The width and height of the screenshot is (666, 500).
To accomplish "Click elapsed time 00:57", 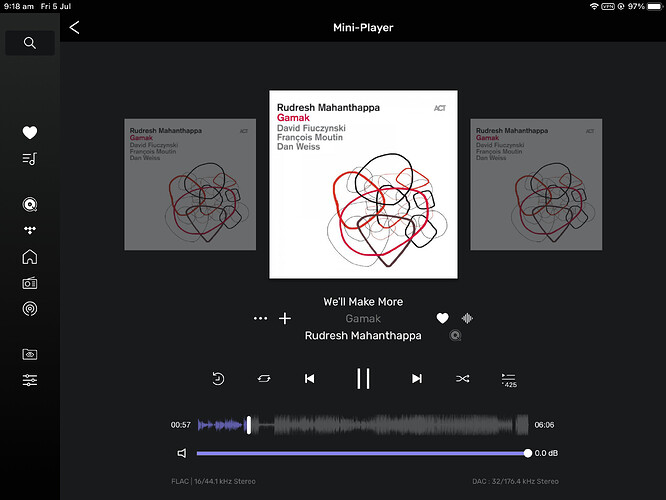I will pos(181,425).
